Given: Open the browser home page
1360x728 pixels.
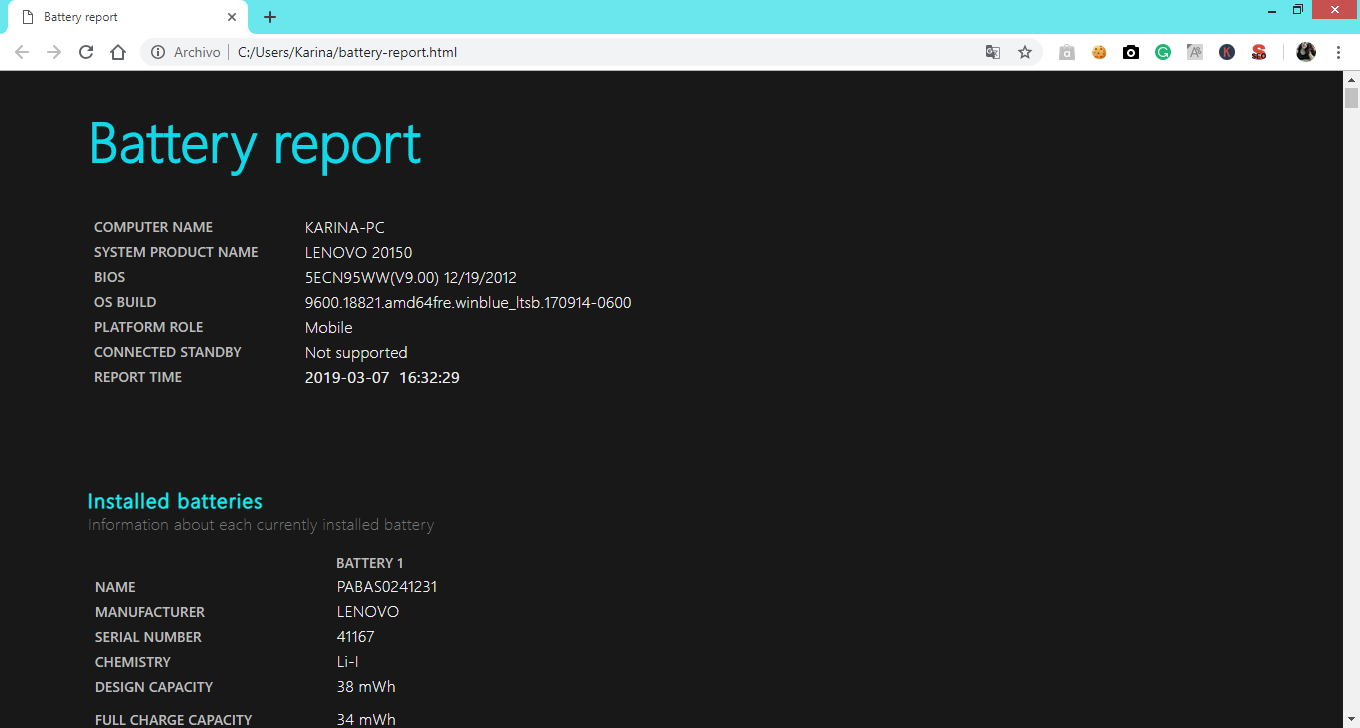Looking at the screenshot, I should coord(118,52).
